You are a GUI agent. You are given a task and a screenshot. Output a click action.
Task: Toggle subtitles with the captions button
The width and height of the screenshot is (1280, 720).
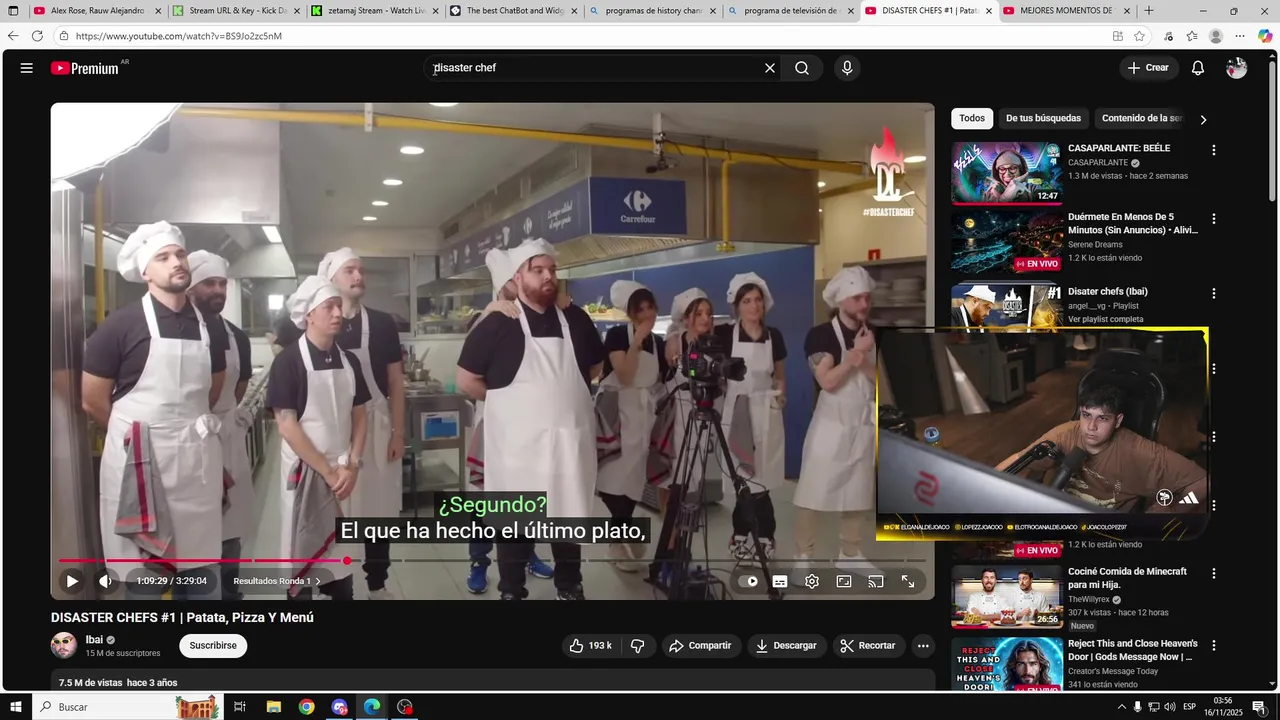(780, 581)
